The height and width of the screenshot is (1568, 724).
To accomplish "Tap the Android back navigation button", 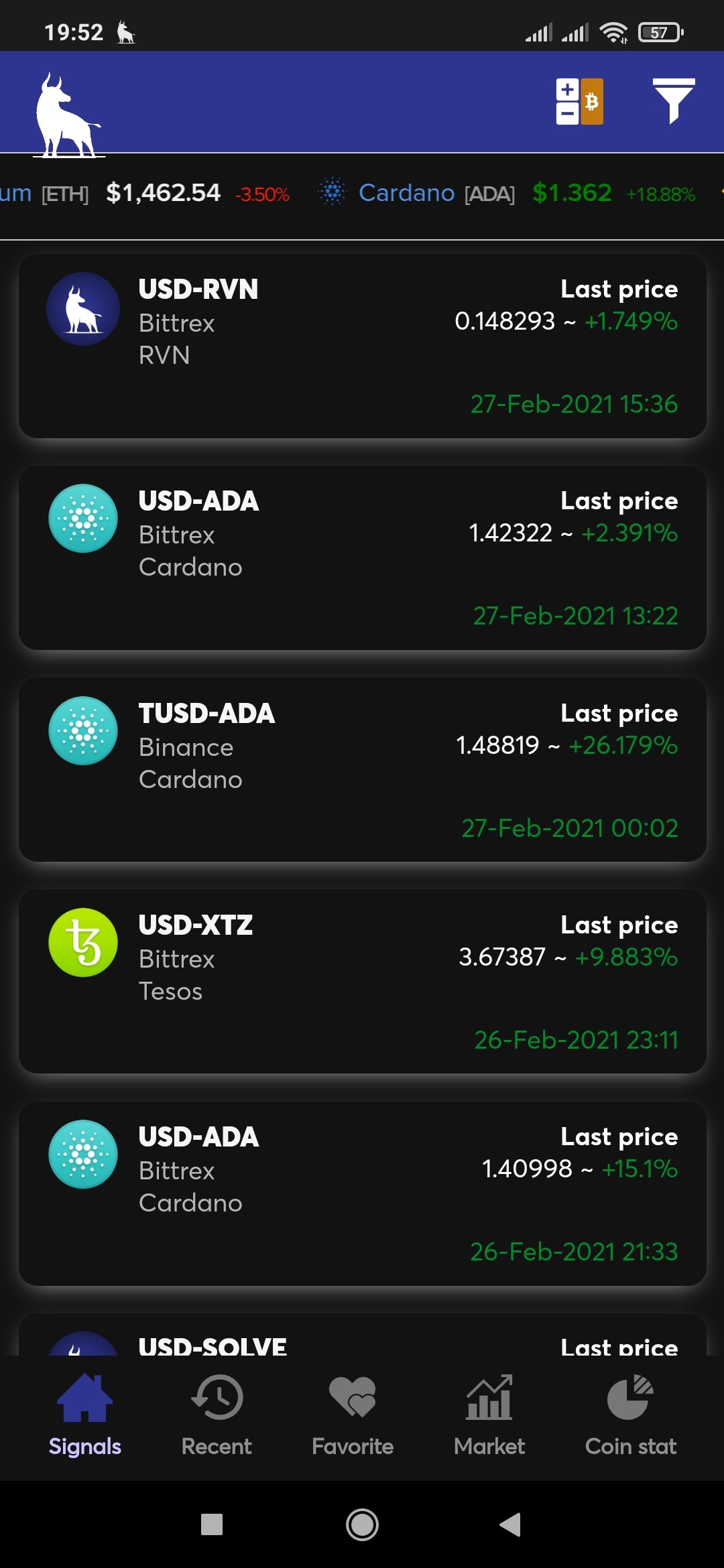I will pyautogui.click(x=510, y=1524).
